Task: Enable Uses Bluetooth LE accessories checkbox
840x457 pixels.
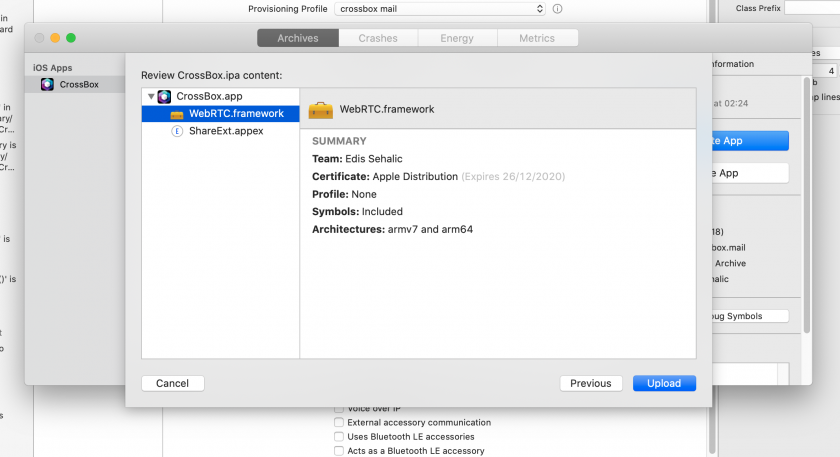Action: [x=339, y=437]
